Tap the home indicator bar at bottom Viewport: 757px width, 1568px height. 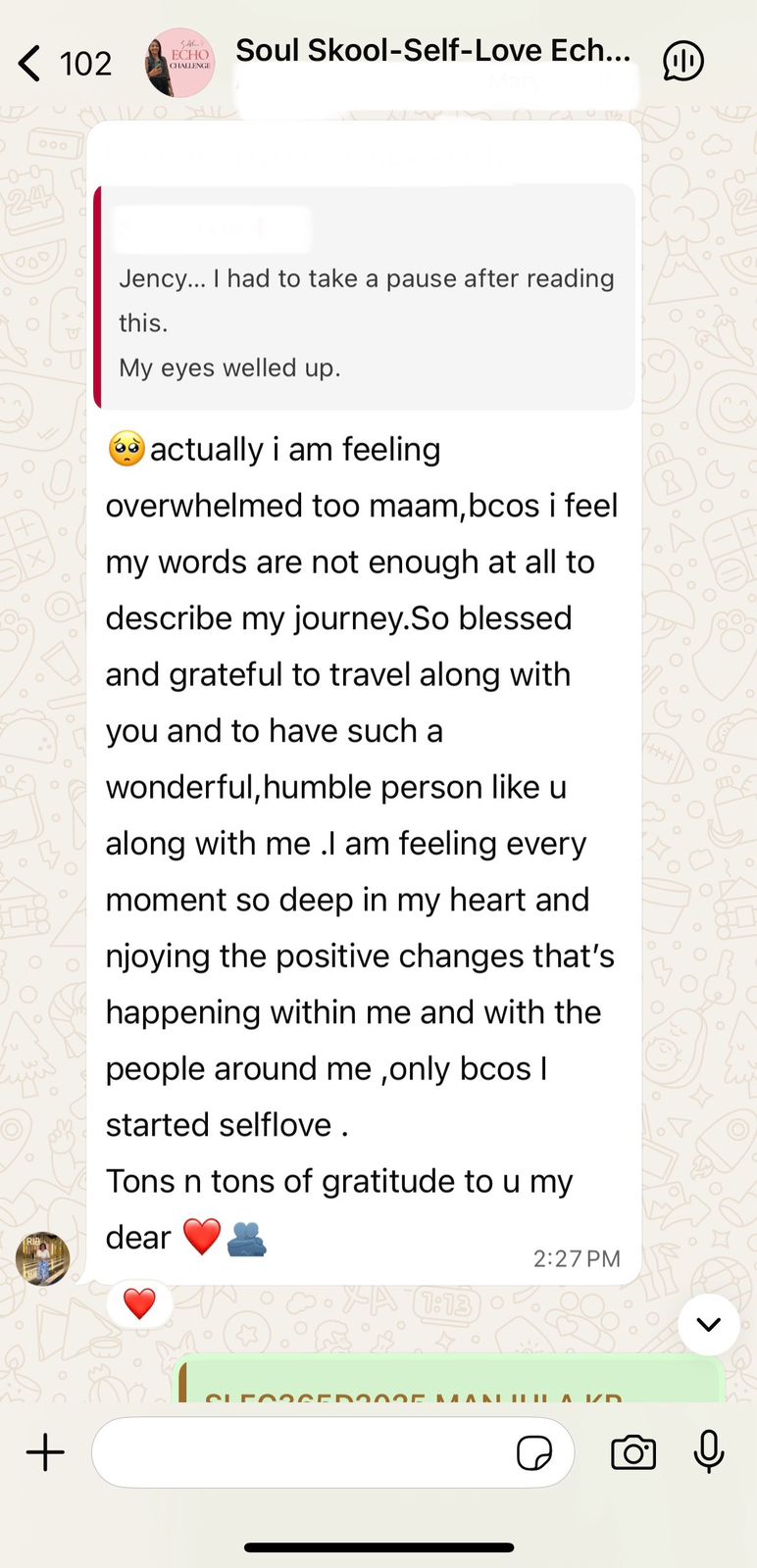click(x=378, y=1547)
